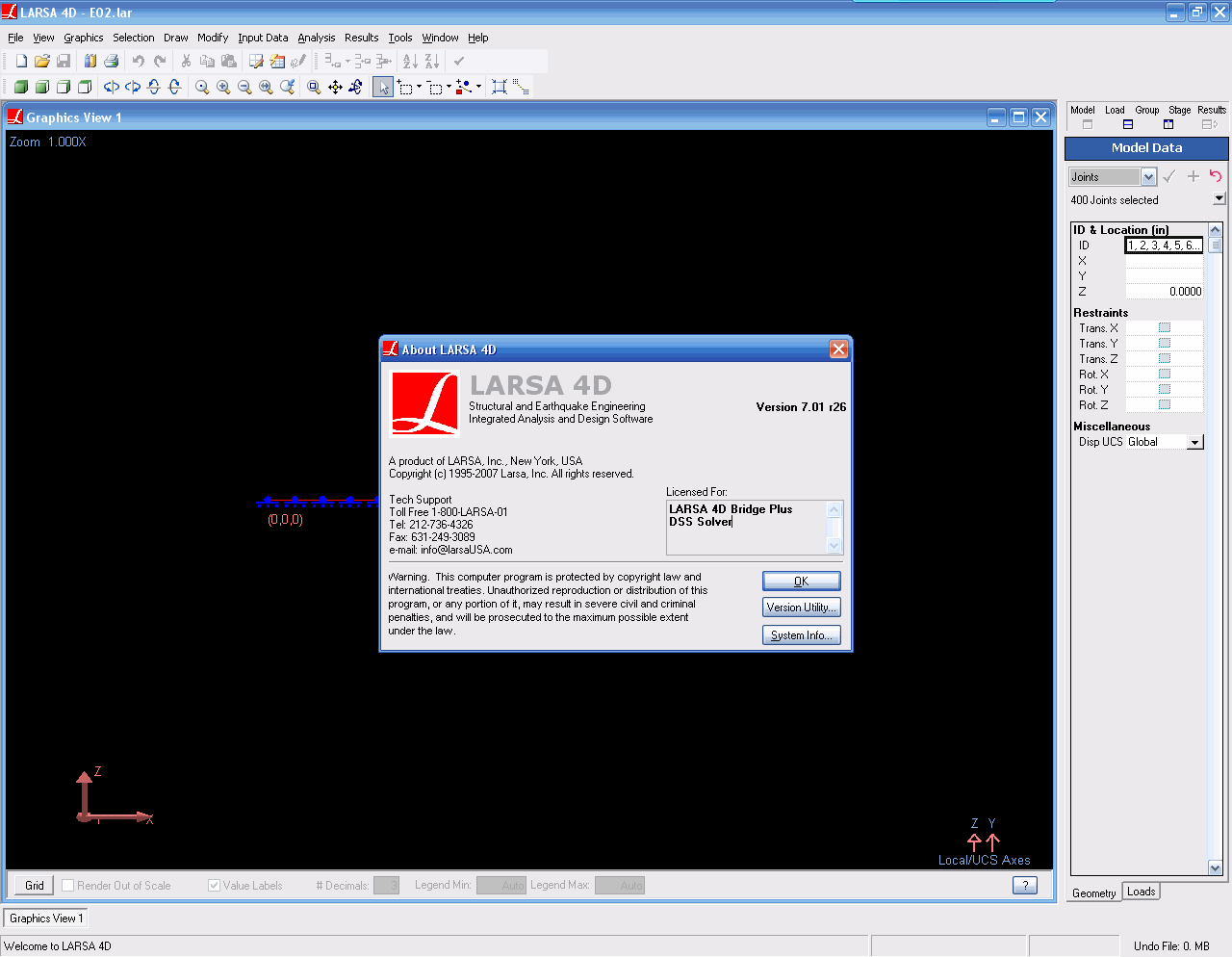Image resolution: width=1232 pixels, height=957 pixels.
Task: Activate the zoom window magnifier icon
Action: click(314, 87)
